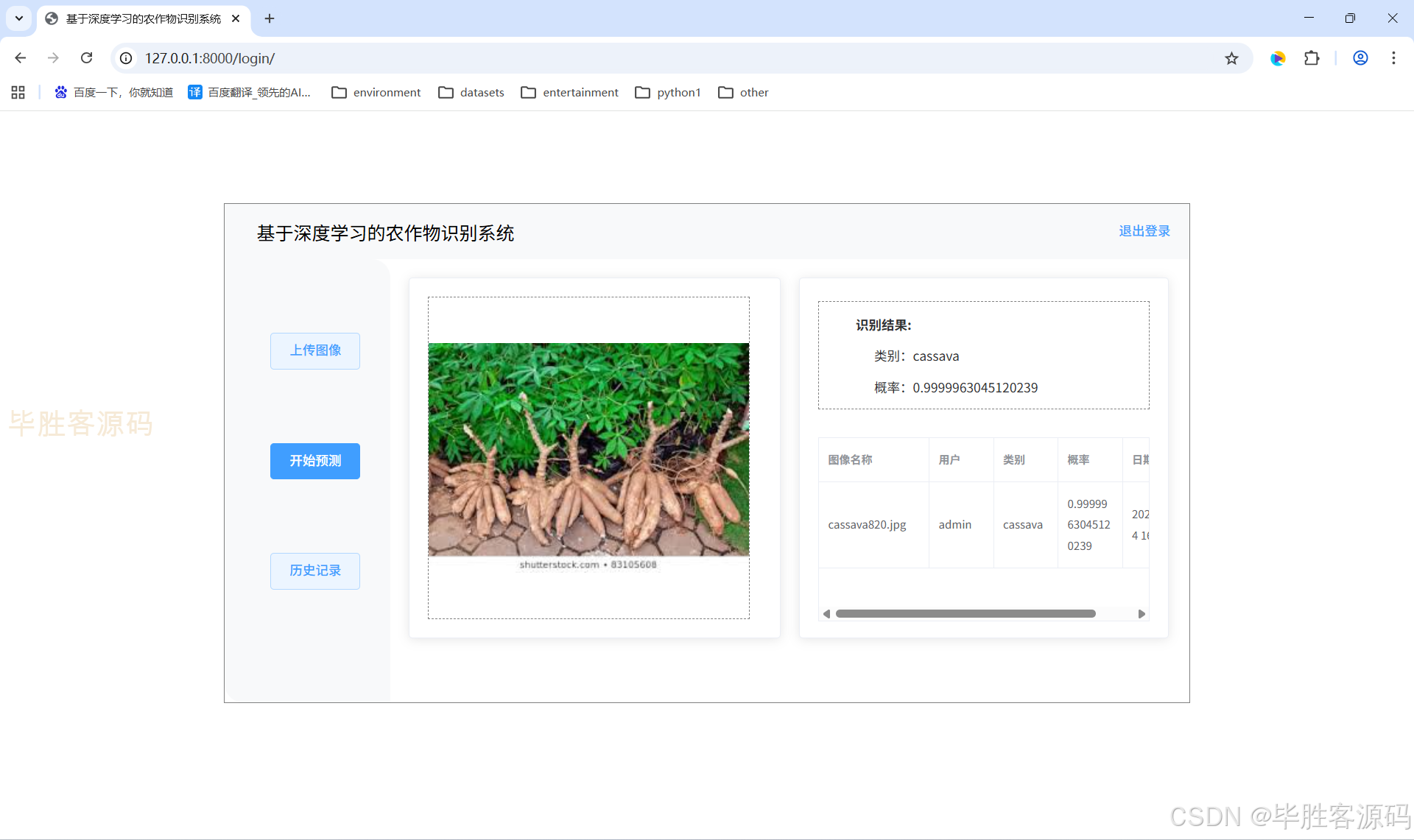The width and height of the screenshot is (1414, 840).
Task: Open the datasets bookmarks folder
Action: tap(471, 92)
